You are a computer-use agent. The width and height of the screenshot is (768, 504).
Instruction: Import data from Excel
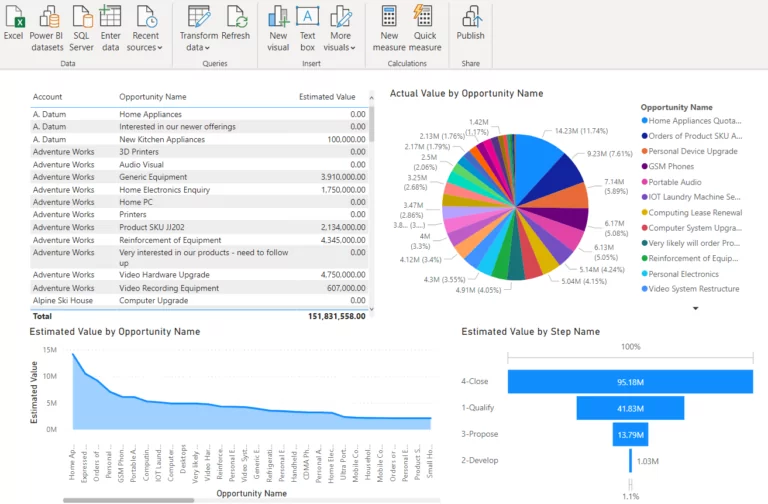pos(14,23)
